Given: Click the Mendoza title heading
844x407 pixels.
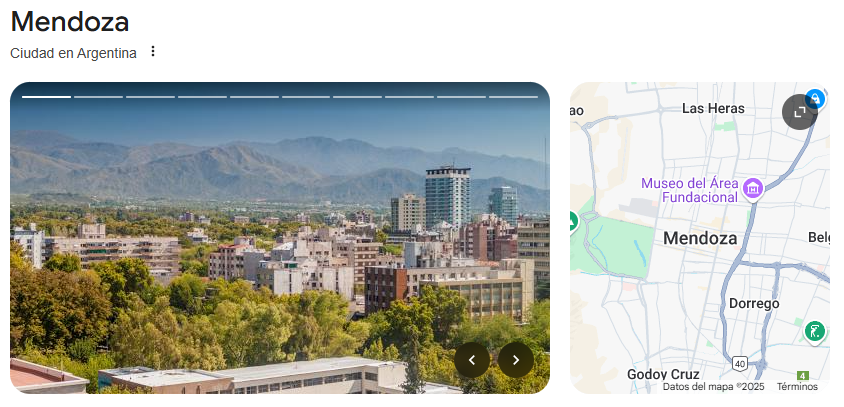Looking at the screenshot, I should (70, 22).
